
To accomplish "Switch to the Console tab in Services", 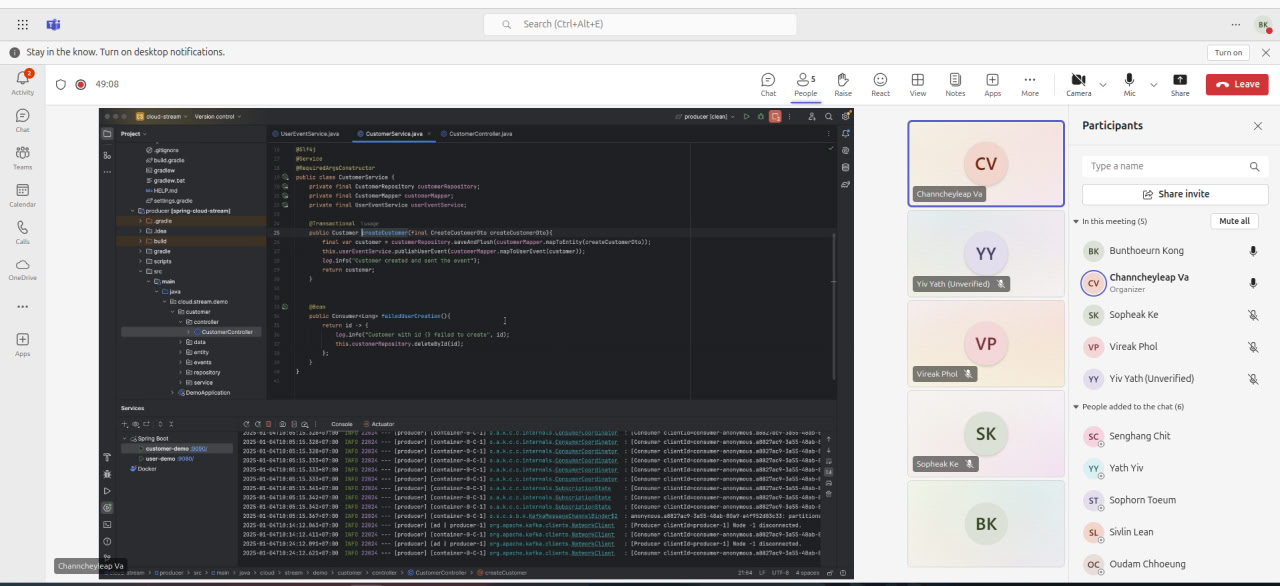I will 342,424.
